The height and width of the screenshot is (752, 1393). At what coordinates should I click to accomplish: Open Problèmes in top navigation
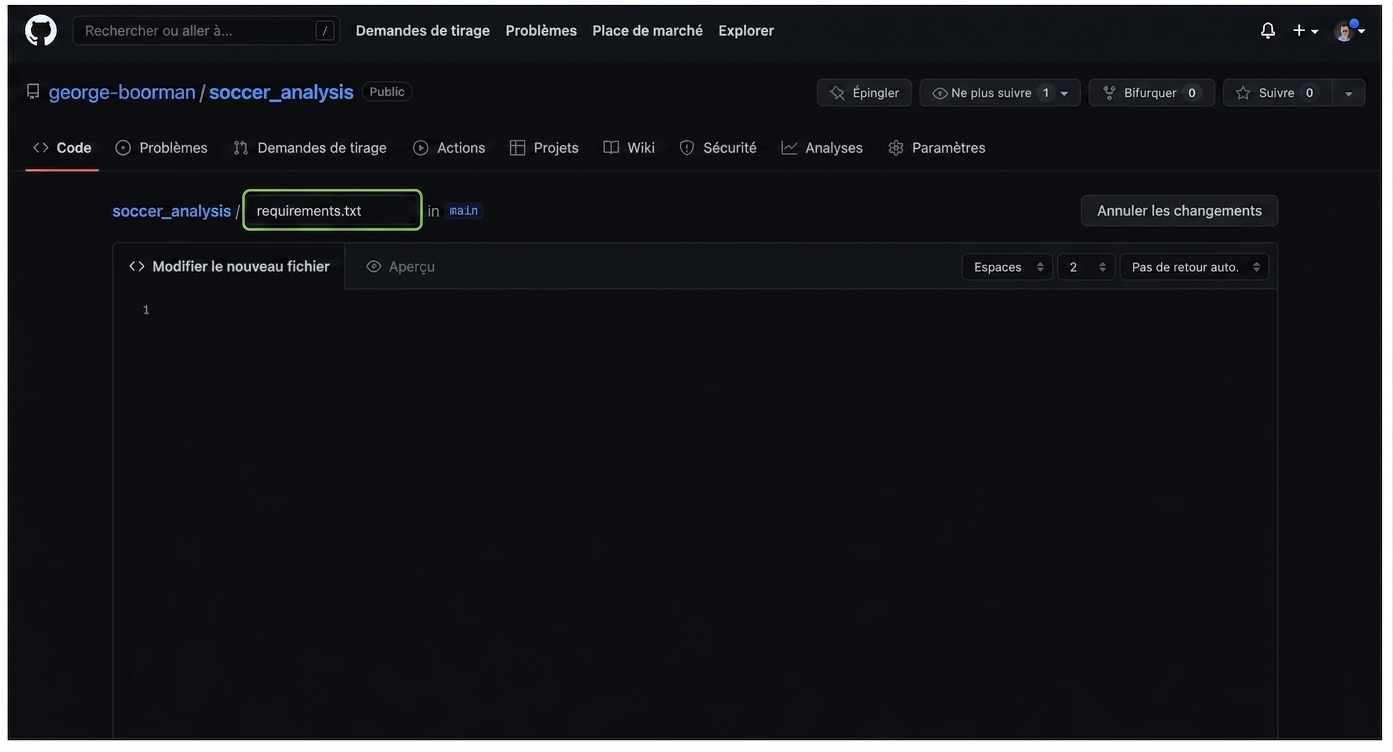(x=541, y=31)
